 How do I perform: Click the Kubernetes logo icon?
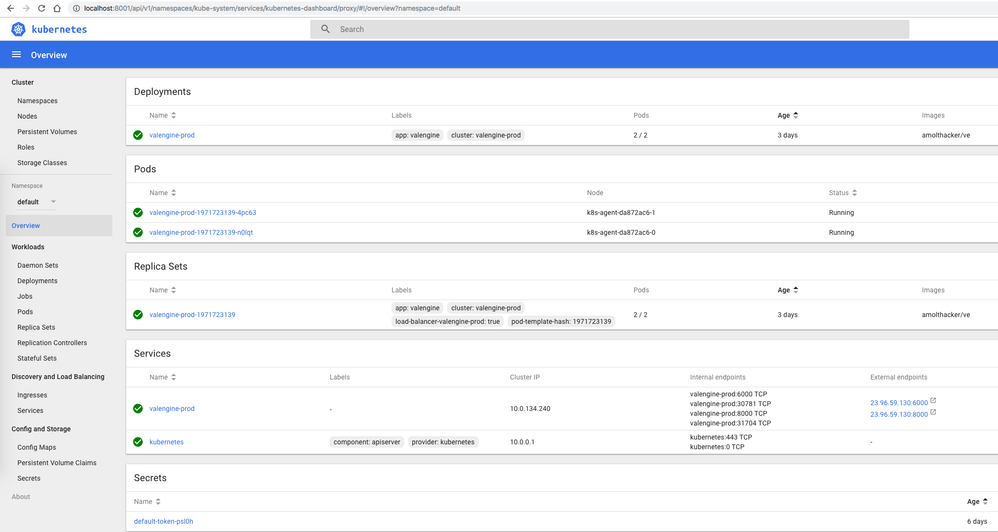pos(18,29)
